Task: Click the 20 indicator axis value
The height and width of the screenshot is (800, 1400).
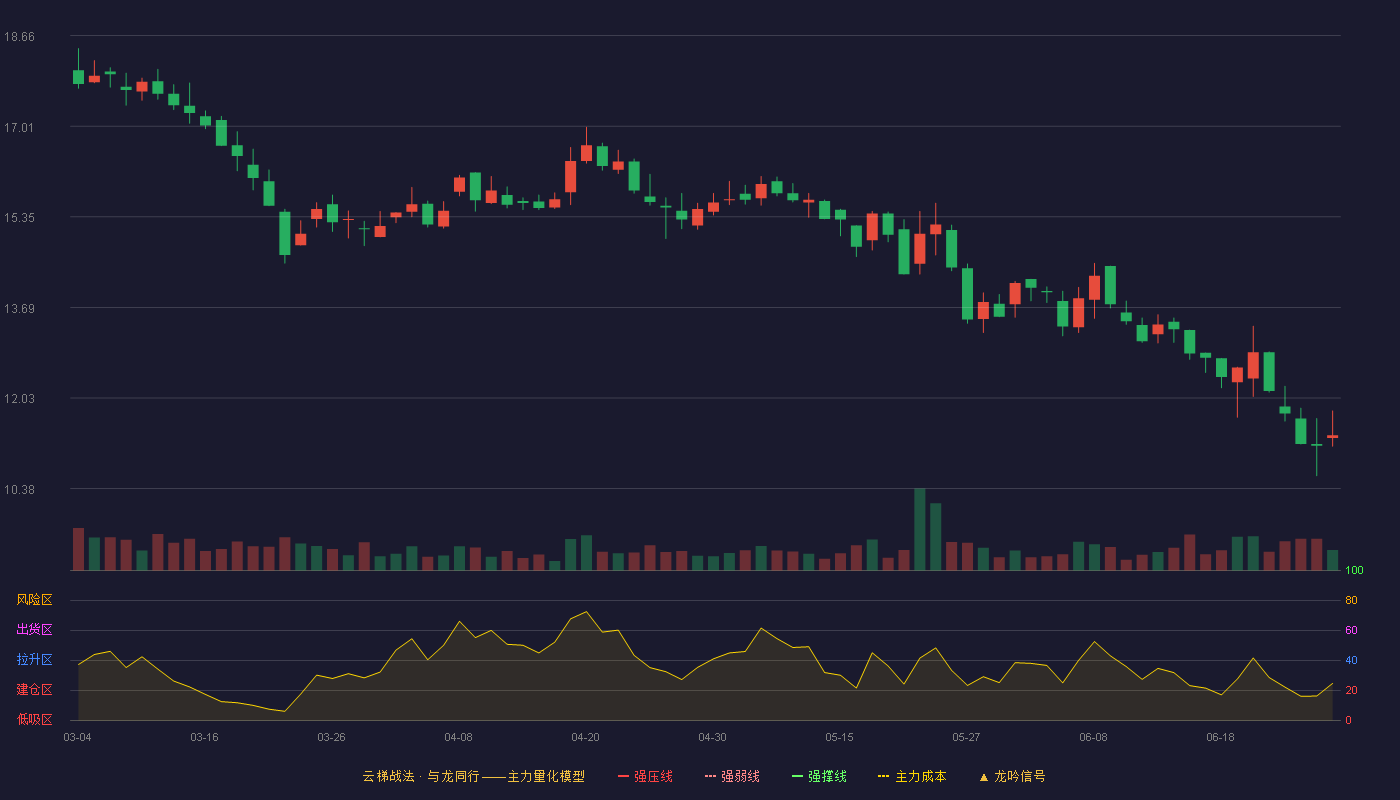Action: click(1351, 690)
